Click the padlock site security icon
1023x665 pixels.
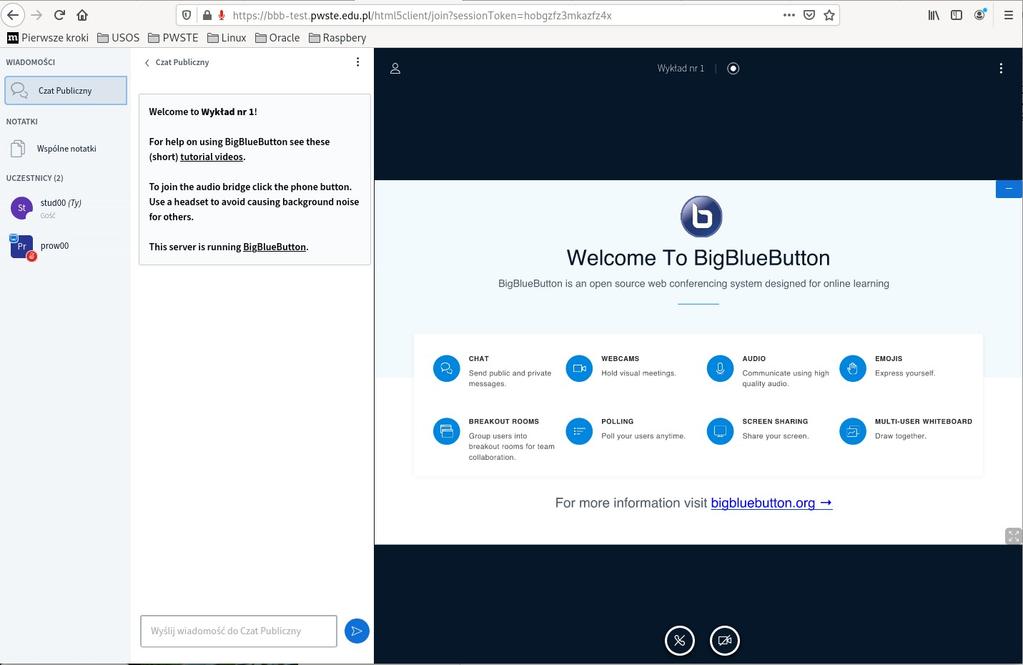tap(207, 15)
